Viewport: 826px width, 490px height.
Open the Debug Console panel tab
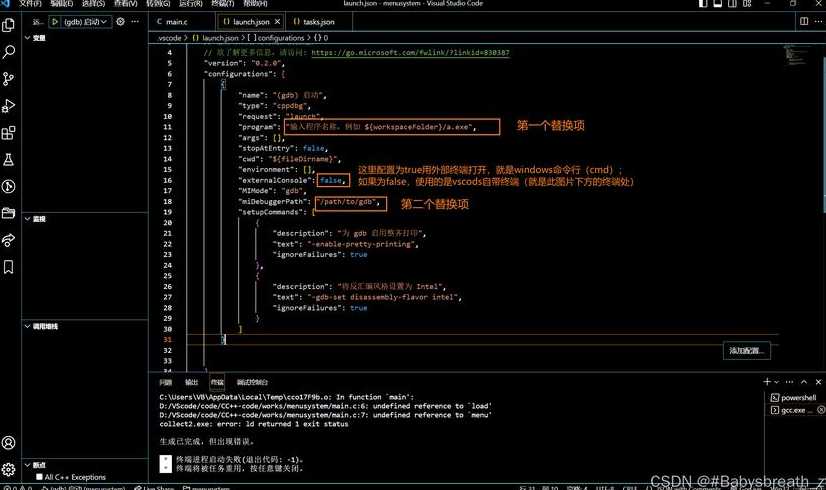click(x=252, y=382)
